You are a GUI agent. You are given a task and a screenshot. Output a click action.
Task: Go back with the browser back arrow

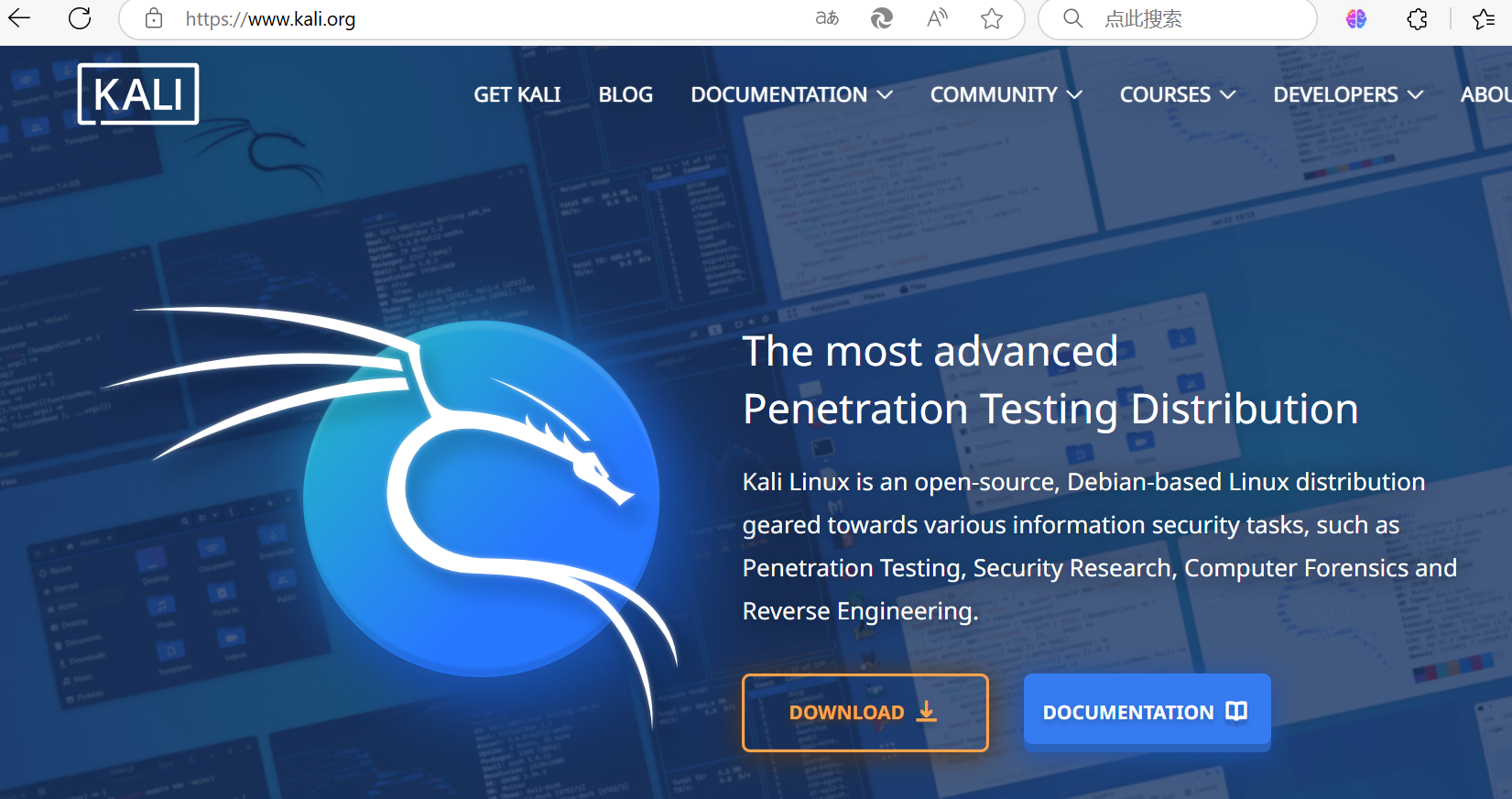pos(19,17)
